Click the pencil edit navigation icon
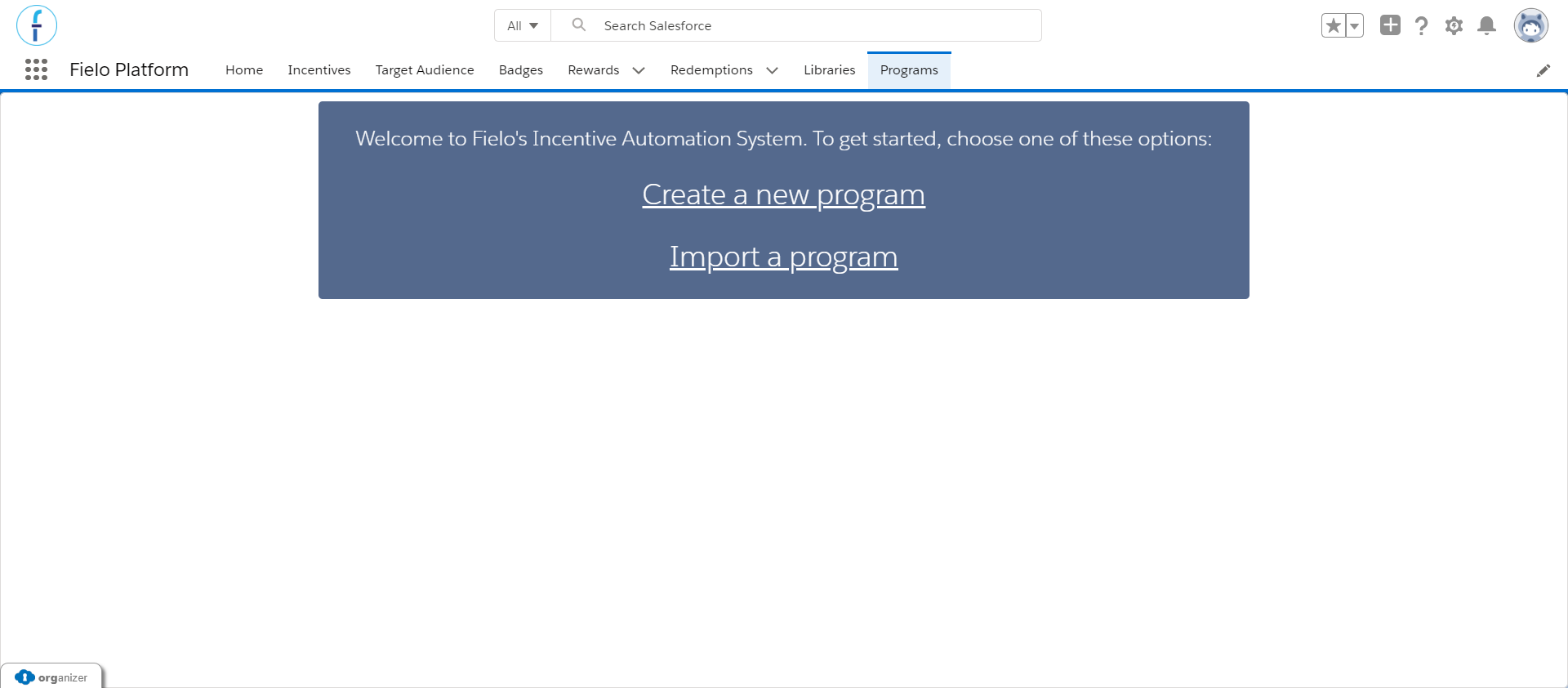Screen dimensions: 1568x688 tap(1543, 70)
